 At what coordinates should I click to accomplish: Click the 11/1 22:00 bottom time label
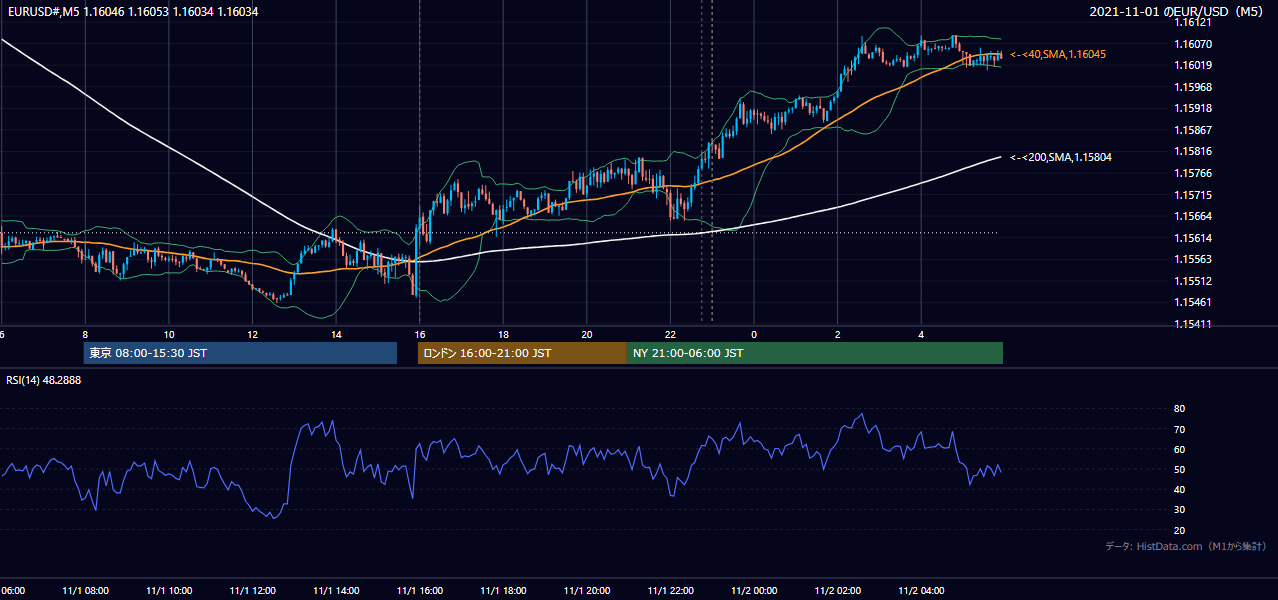(670, 591)
